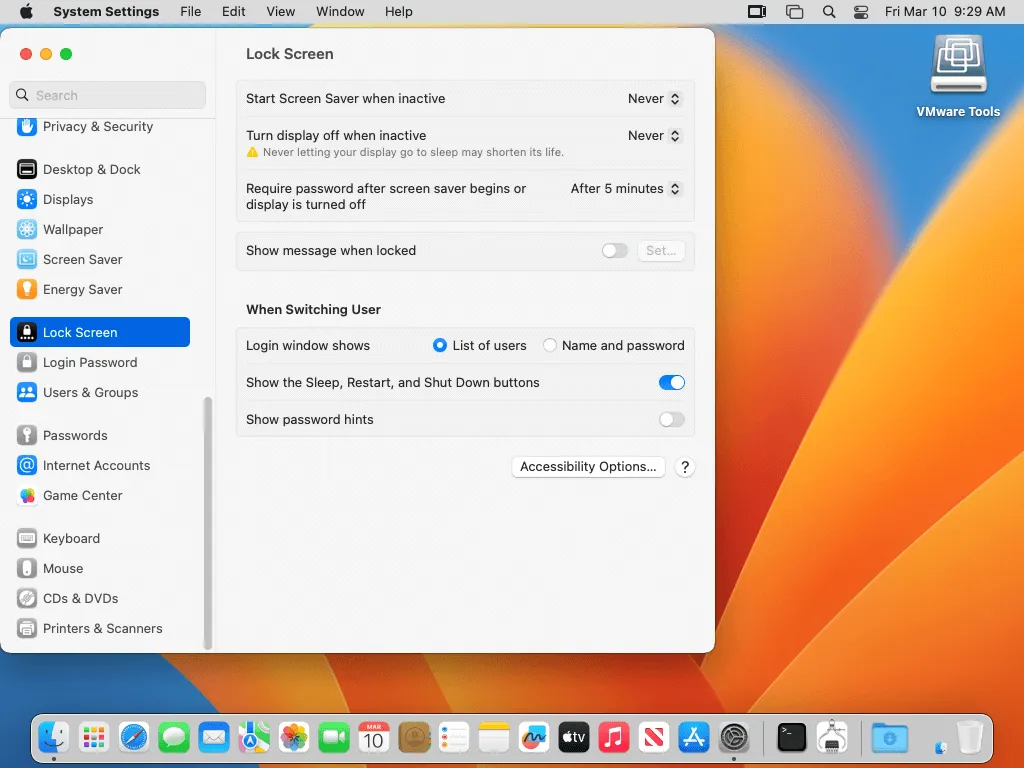Click the Accessibility Options button
This screenshot has width=1024, height=768.
588,467
